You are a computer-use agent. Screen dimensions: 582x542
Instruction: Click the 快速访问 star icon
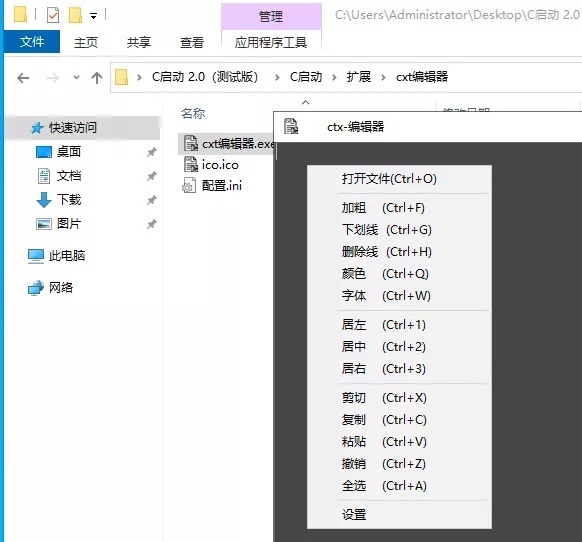[37, 128]
